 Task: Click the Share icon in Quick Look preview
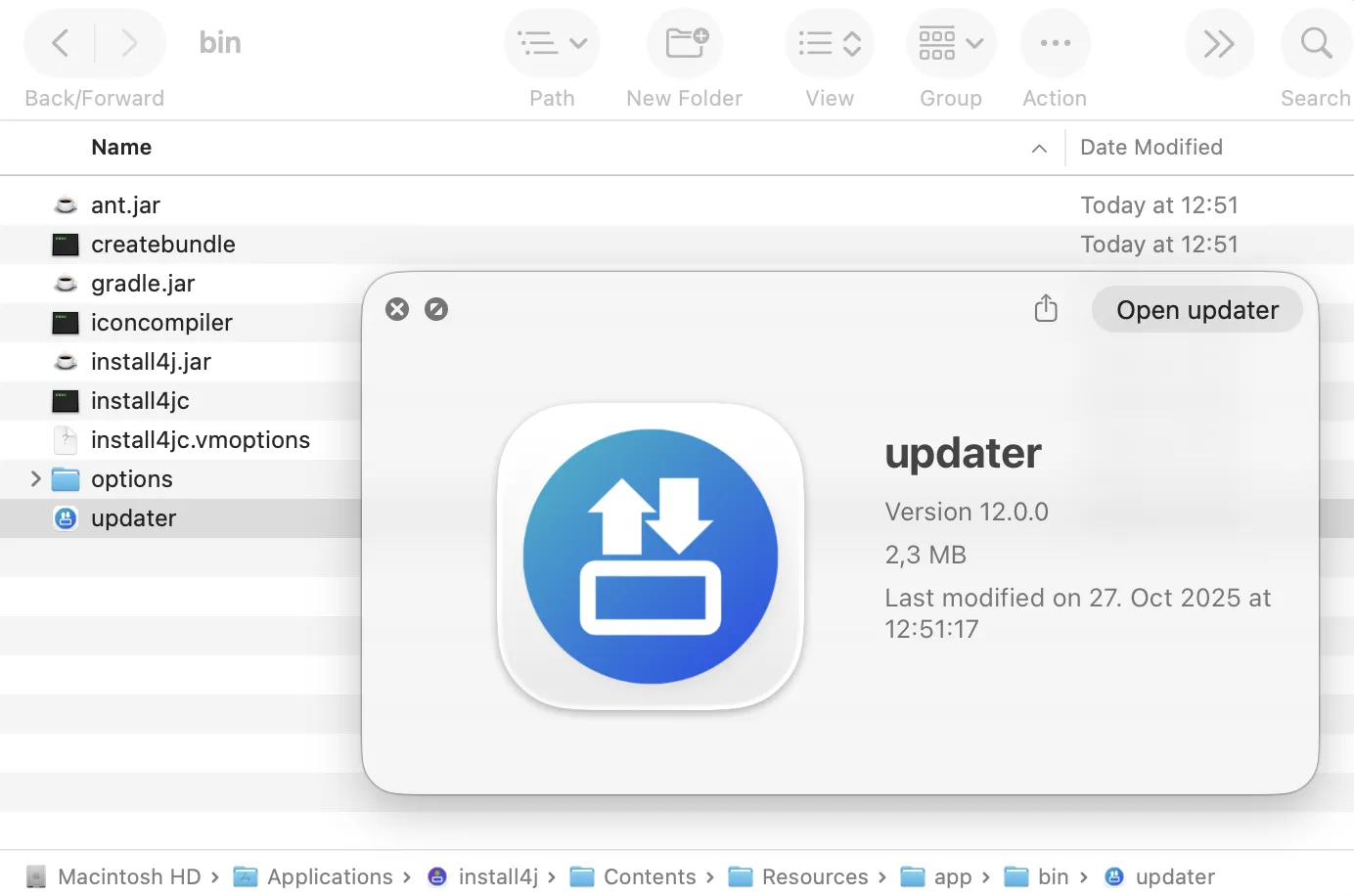pos(1045,307)
